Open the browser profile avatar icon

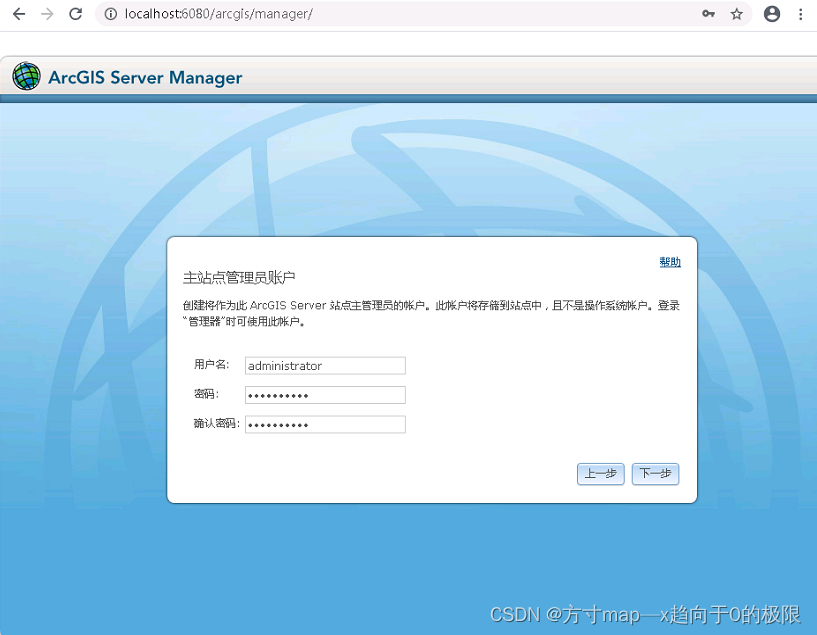tap(771, 14)
